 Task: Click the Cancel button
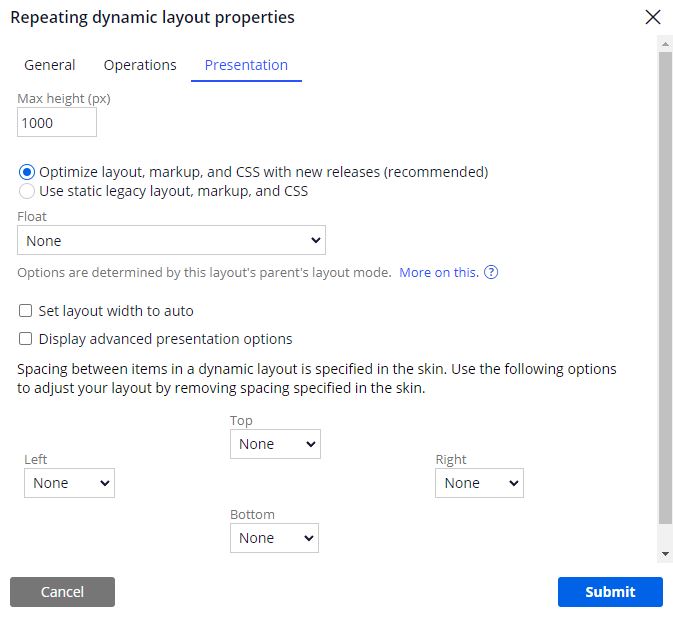click(x=62, y=592)
